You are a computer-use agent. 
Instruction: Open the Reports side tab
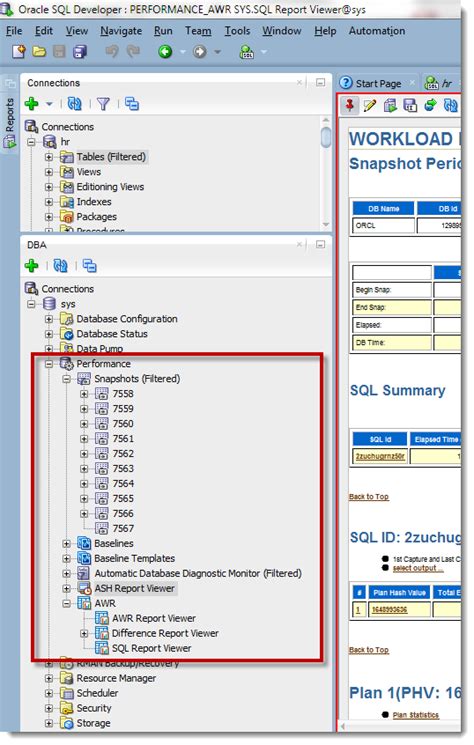pos(9,123)
